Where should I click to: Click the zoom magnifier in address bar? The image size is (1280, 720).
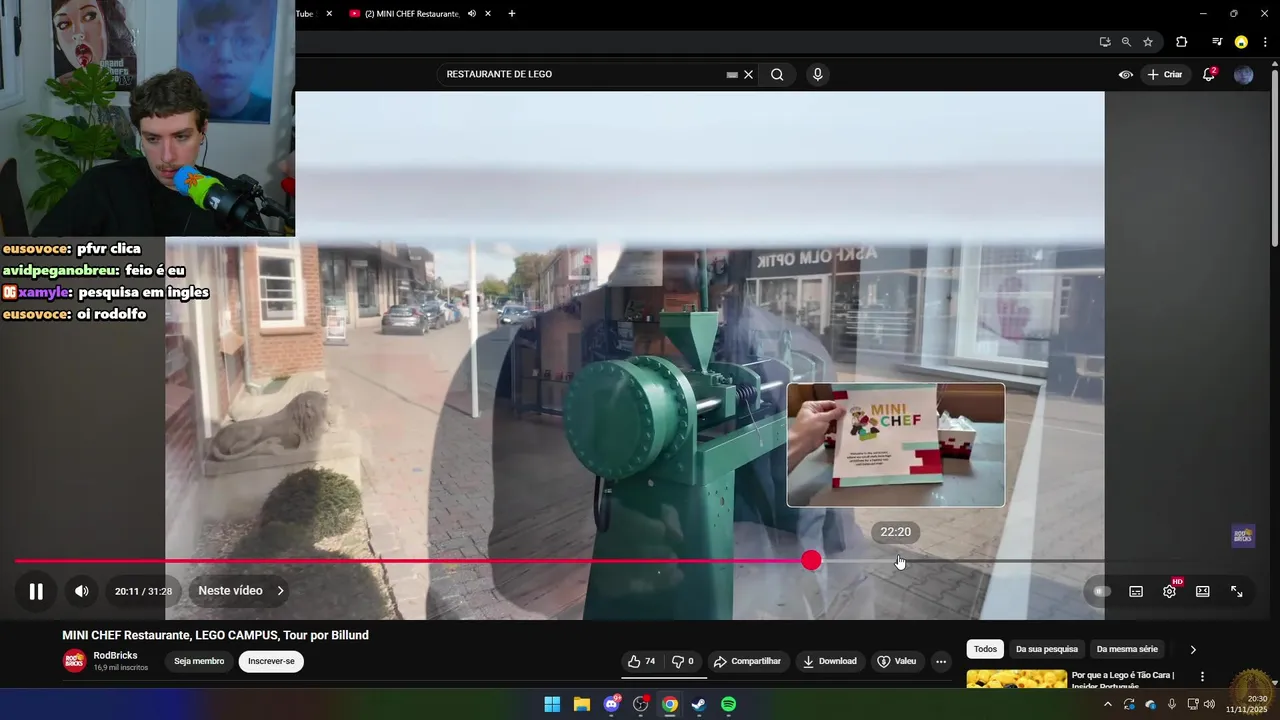tap(1126, 42)
